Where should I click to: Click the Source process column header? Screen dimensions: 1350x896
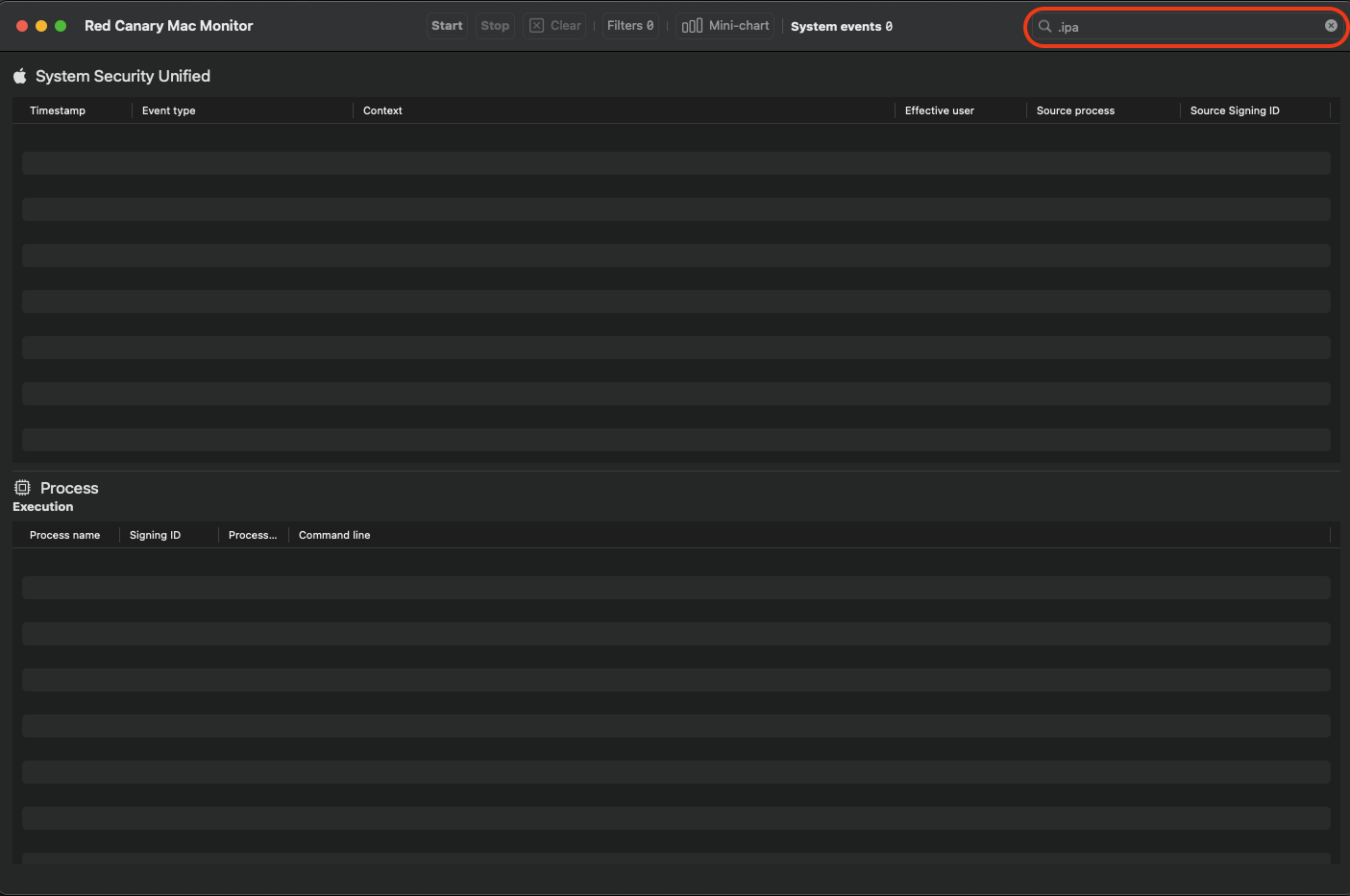pyautogui.click(x=1075, y=110)
